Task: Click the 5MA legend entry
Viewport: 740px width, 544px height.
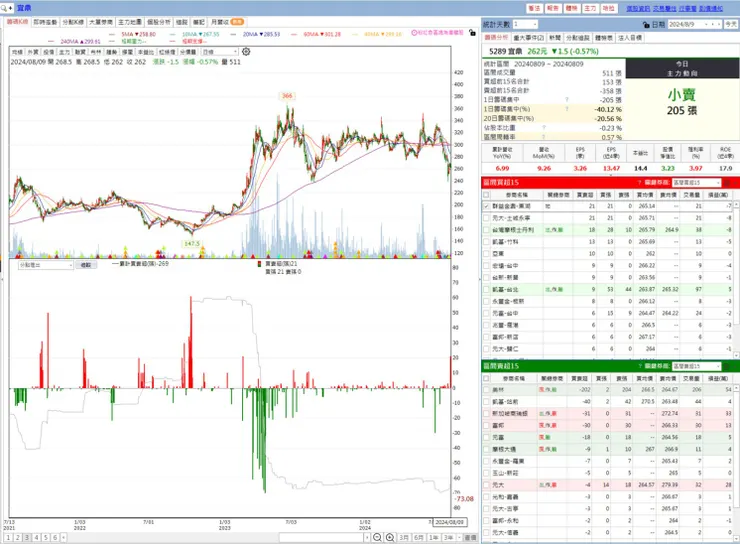Action: pyautogui.click(x=138, y=34)
